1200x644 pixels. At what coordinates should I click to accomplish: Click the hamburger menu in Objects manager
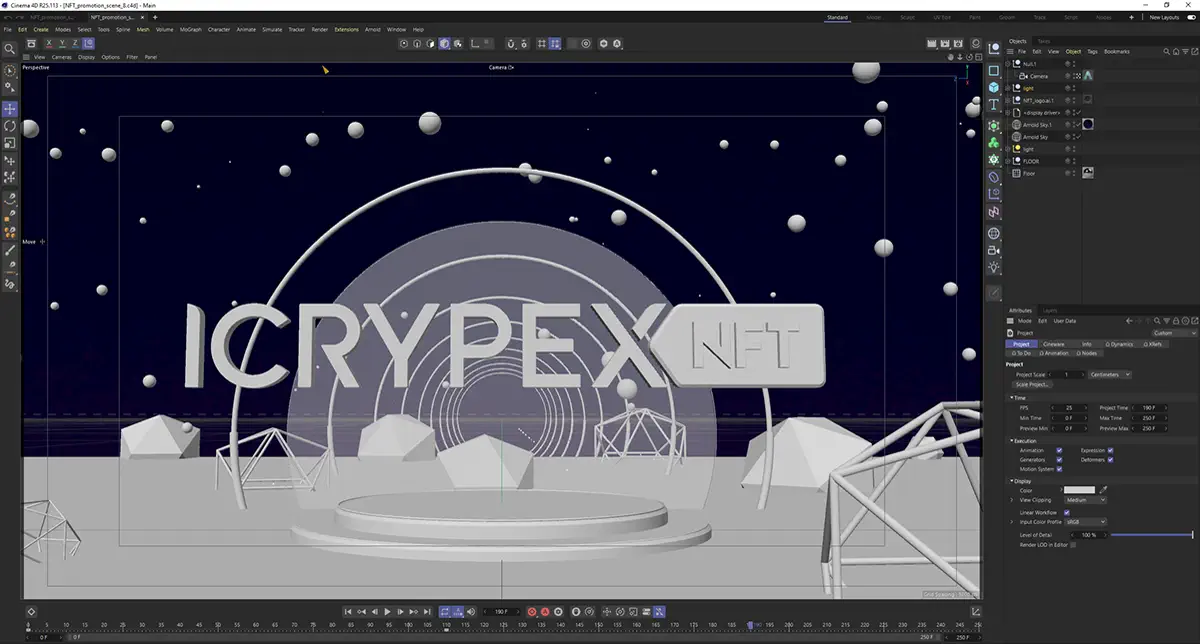[x=1010, y=51]
